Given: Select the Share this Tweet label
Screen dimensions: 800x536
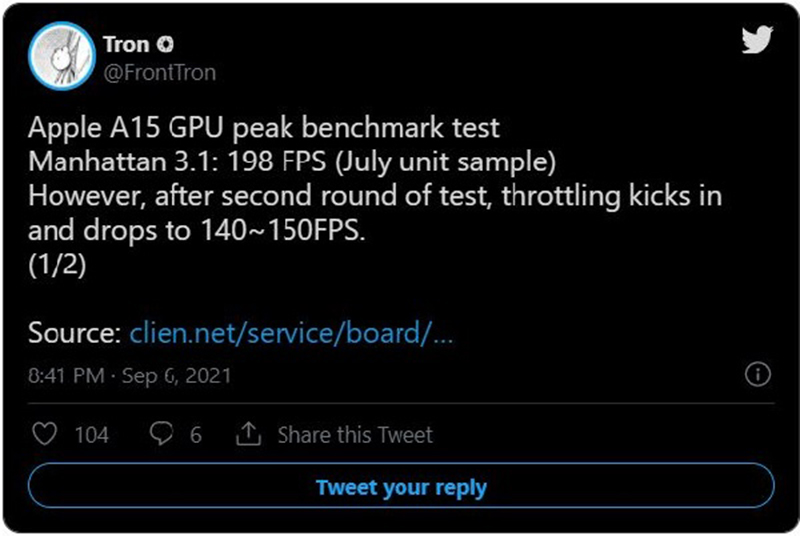Looking at the screenshot, I should (x=355, y=435).
